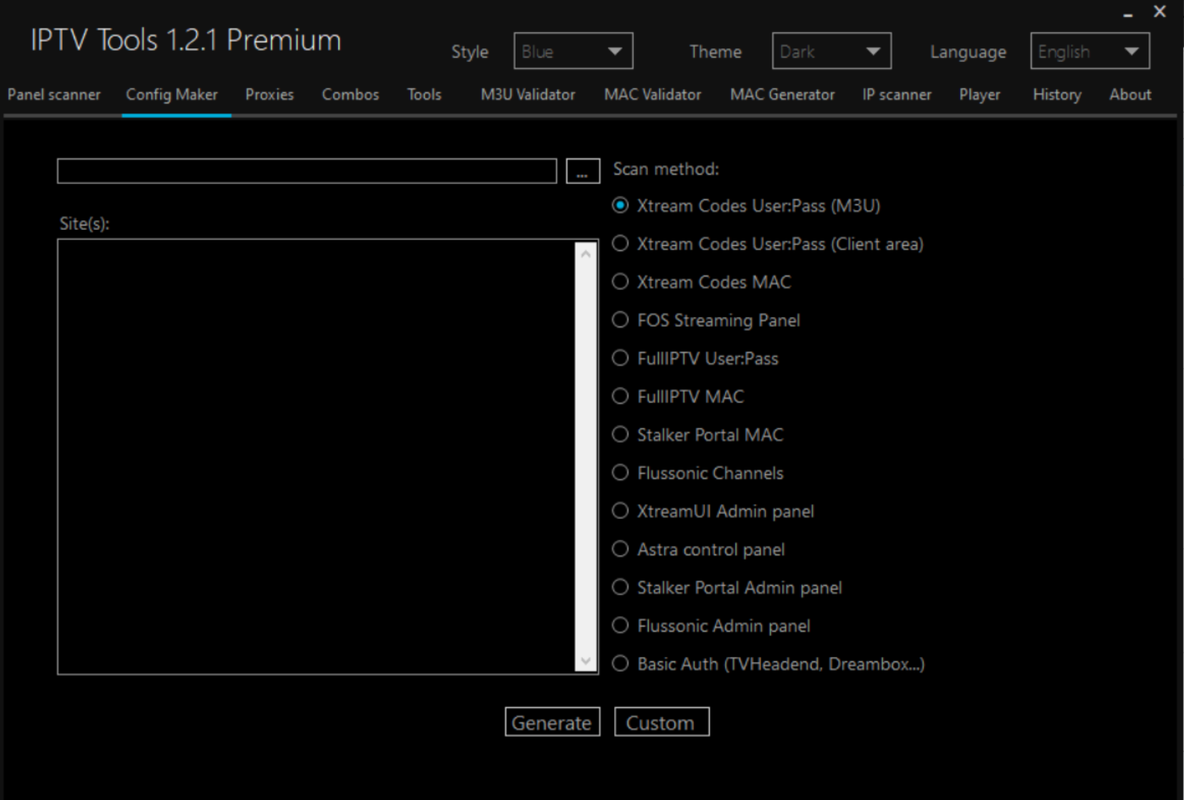This screenshot has width=1184, height=800.
Task: Open the IP scanner tab
Action: pos(897,94)
